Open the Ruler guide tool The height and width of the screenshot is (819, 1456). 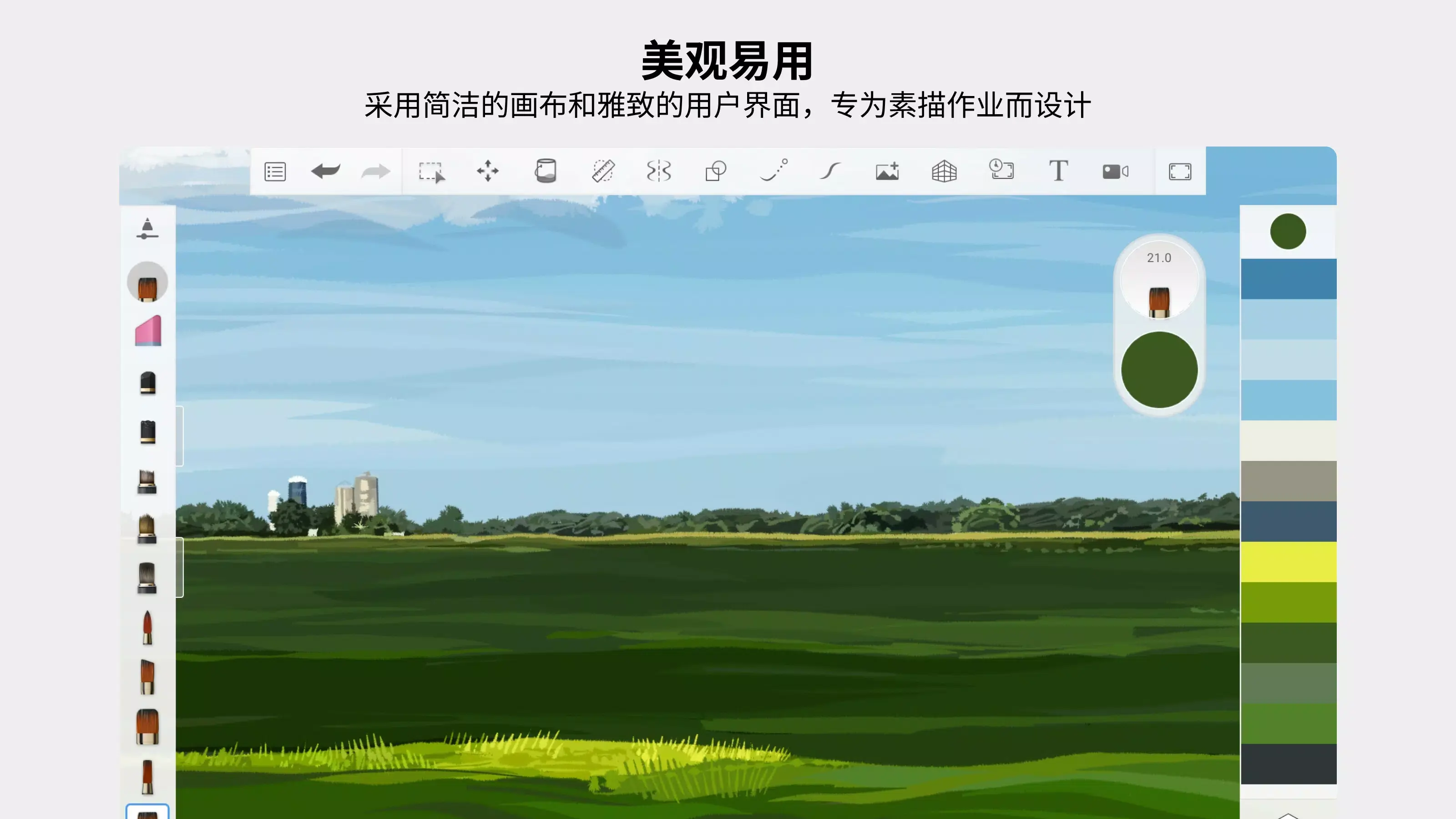tap(602, 171)
